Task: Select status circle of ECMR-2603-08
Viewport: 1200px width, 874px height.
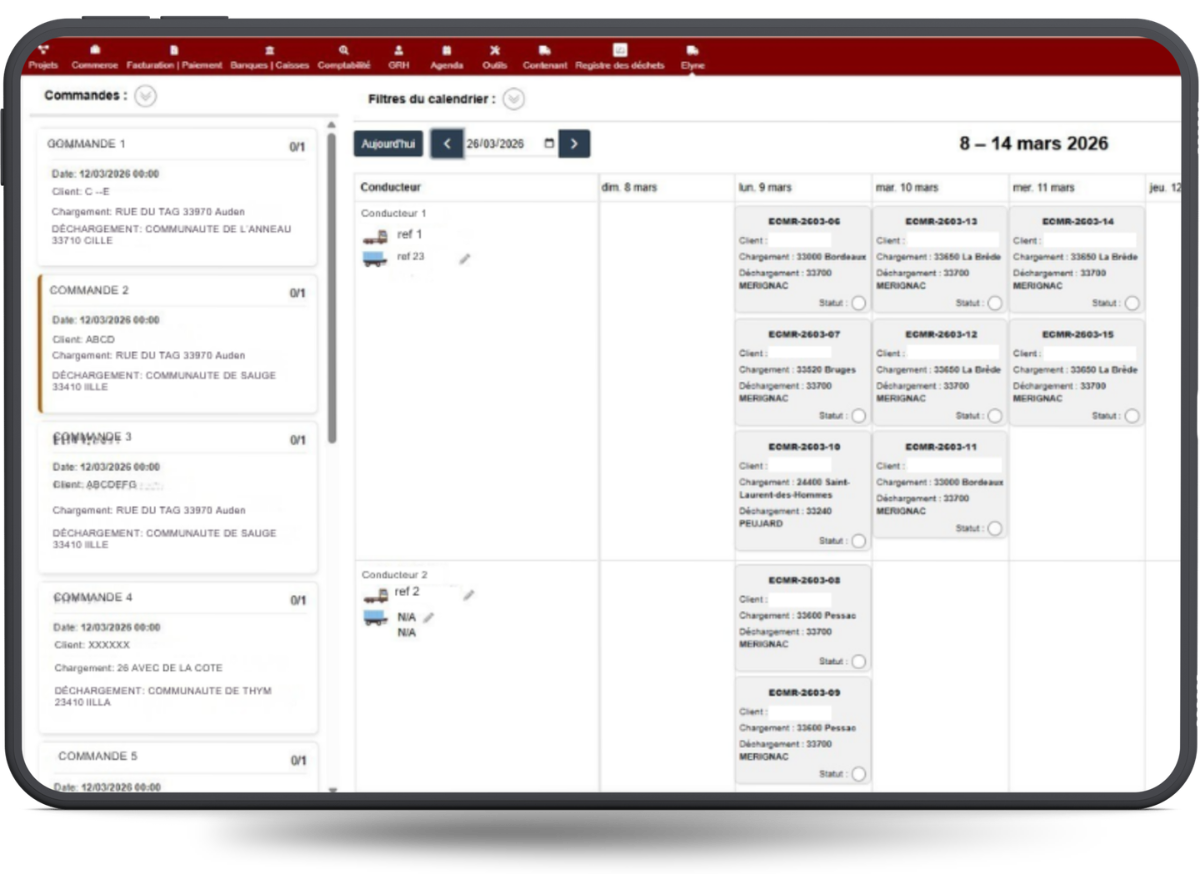Action: pos(858,662)
